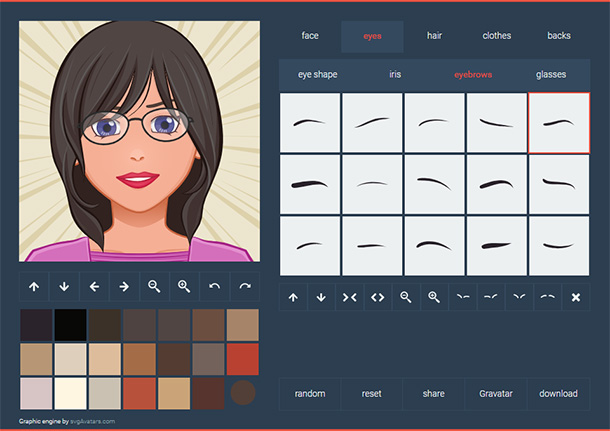
Task: Click the avatar preview image
Action: tap(139, 141)
